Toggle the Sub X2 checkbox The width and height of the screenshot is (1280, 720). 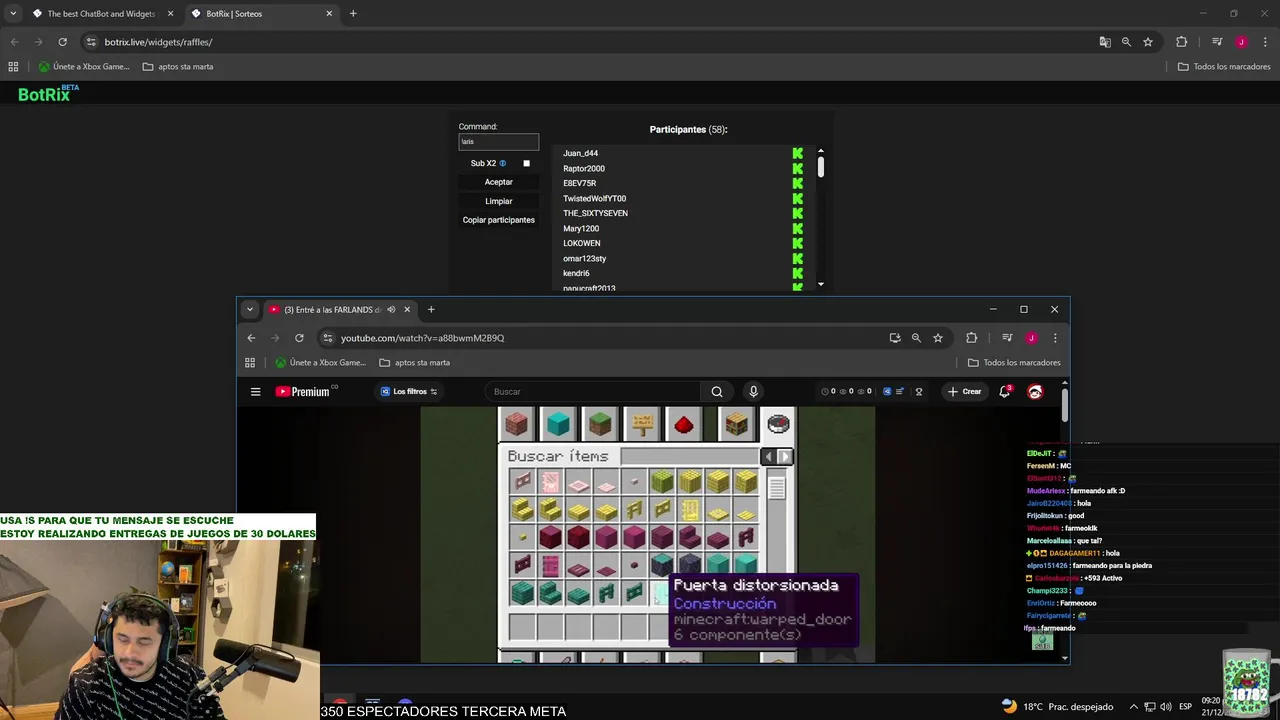526,163
